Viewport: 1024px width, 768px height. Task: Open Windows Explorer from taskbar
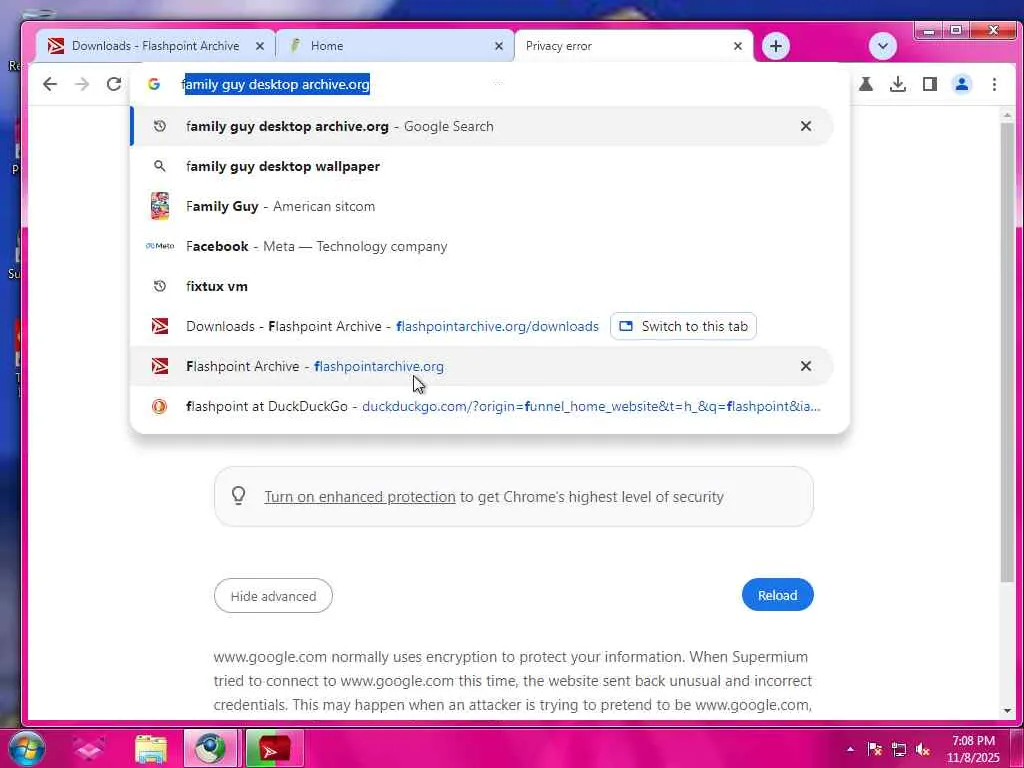(151, 748)
